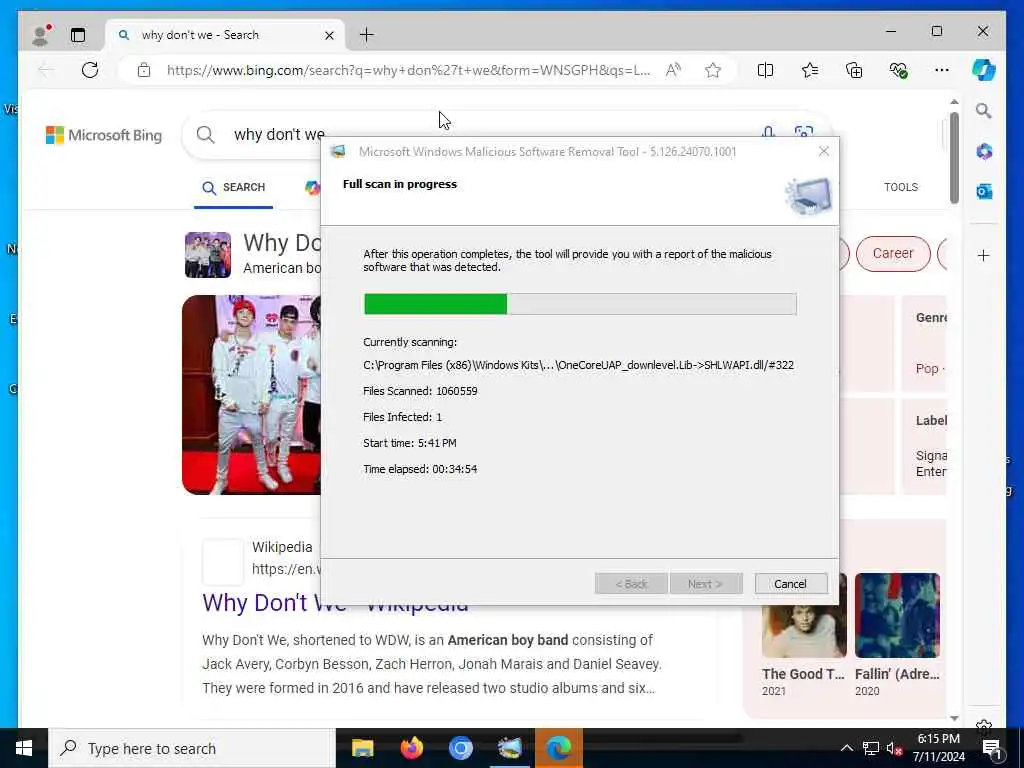Click 'Files Scanned: 1060559' text
This screenshot has height=768, width=1024.
pos(420,391)
